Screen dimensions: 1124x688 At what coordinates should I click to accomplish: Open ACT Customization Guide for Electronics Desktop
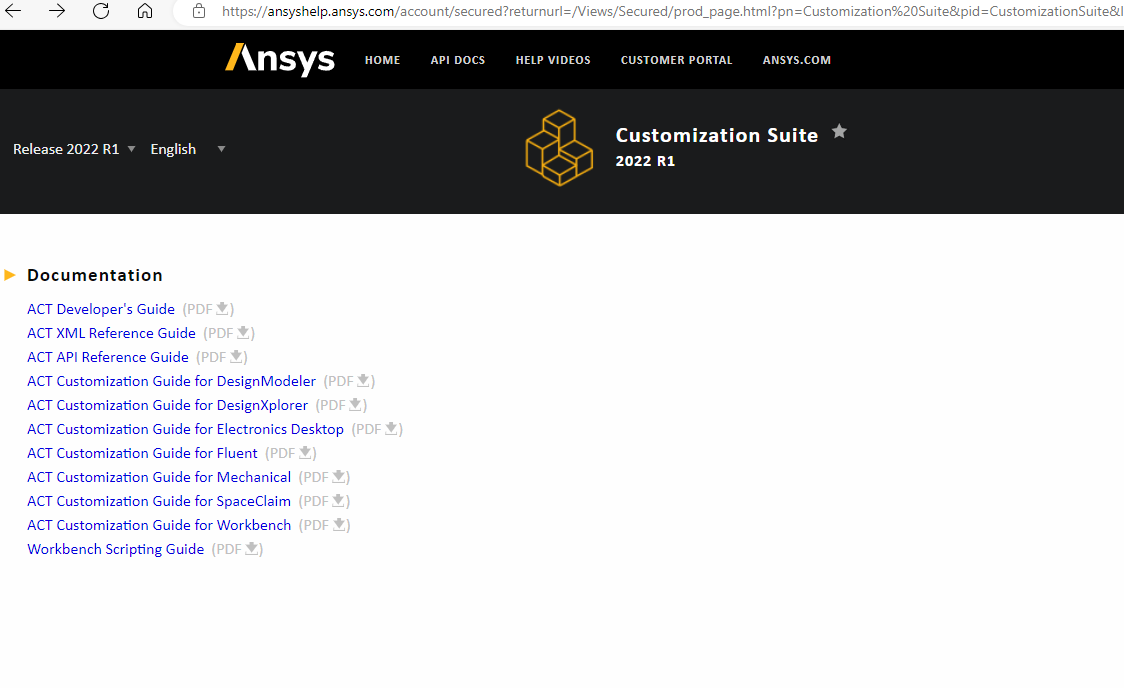click(x=186, y=429)
